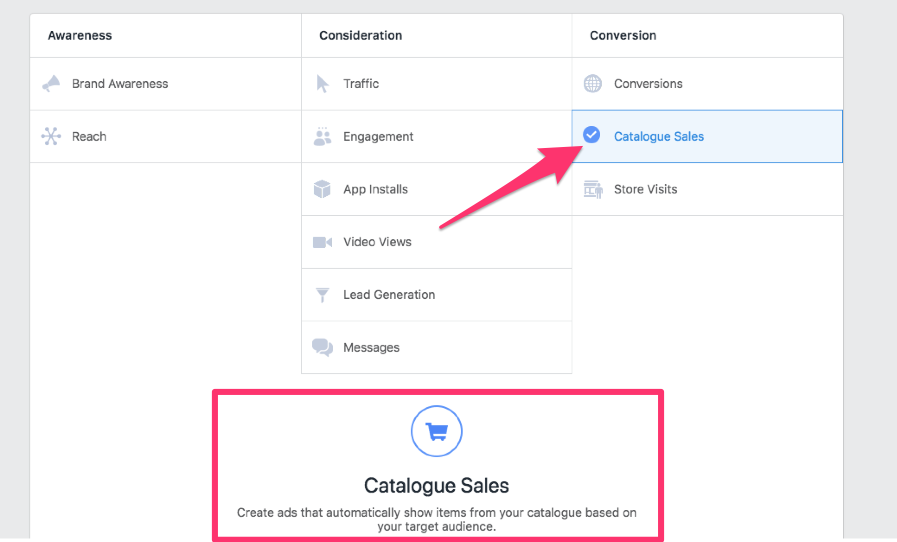Click the Conversions globe icon
The image size is (897, 542).
(593, 84)
